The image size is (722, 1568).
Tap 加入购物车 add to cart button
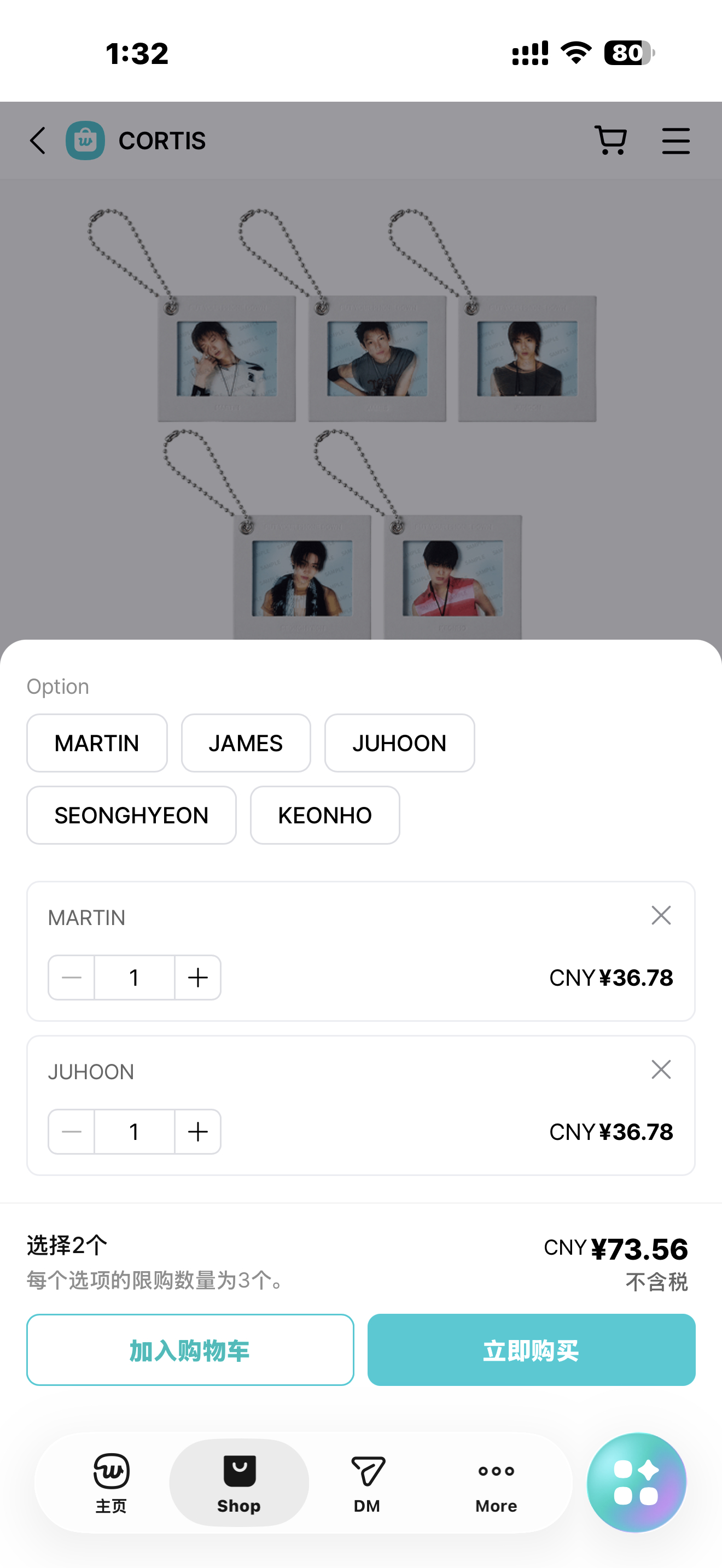pyautogui.click(x=190, y=1349)
